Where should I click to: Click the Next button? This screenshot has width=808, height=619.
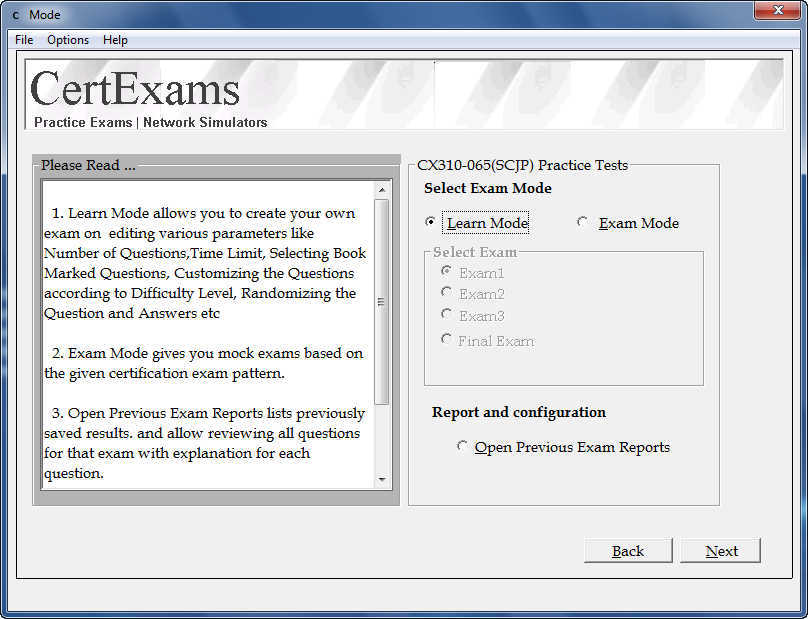click(720, 551)
